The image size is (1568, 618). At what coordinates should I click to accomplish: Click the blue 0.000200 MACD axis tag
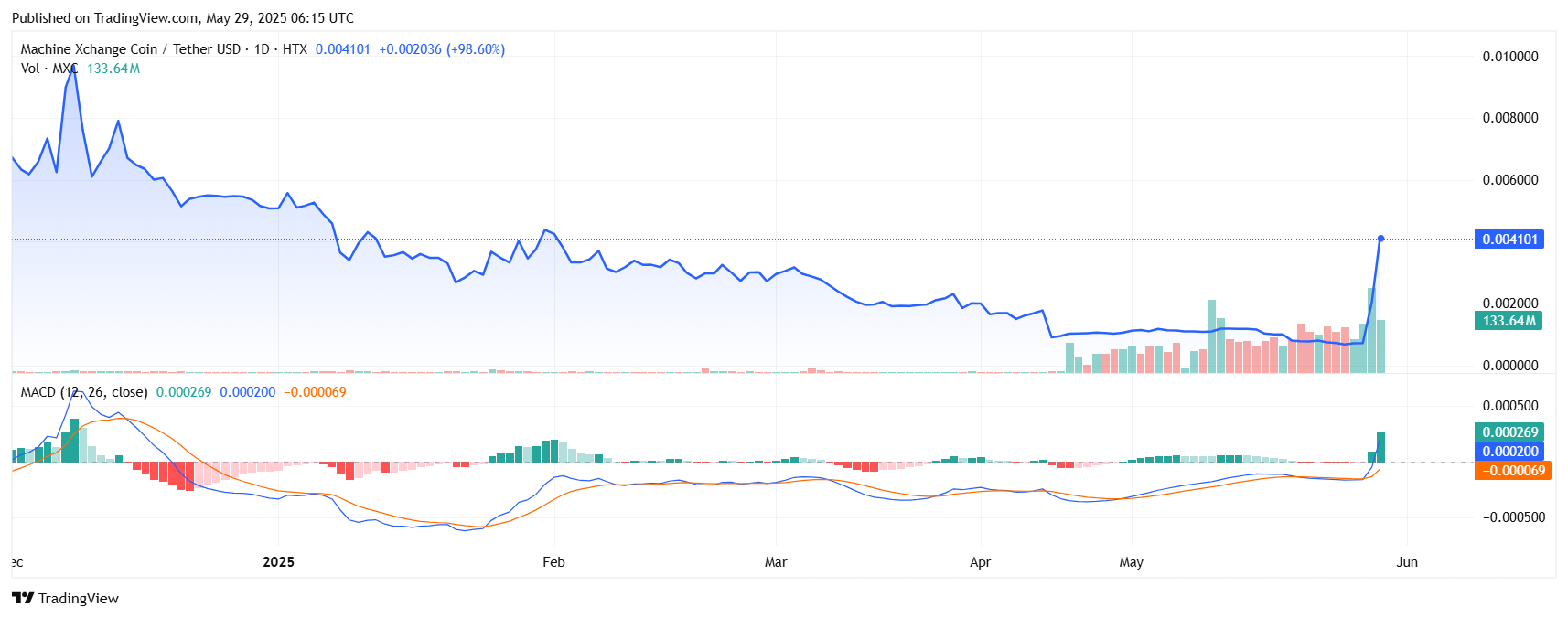pos(1509,452)
